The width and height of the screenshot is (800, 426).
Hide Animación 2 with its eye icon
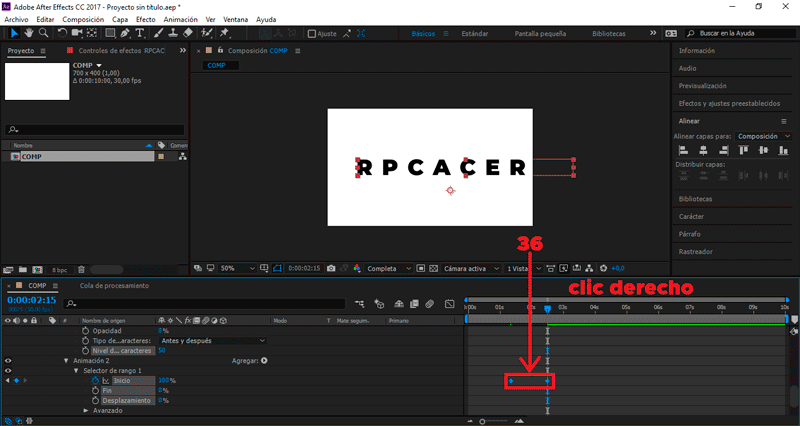8,361
